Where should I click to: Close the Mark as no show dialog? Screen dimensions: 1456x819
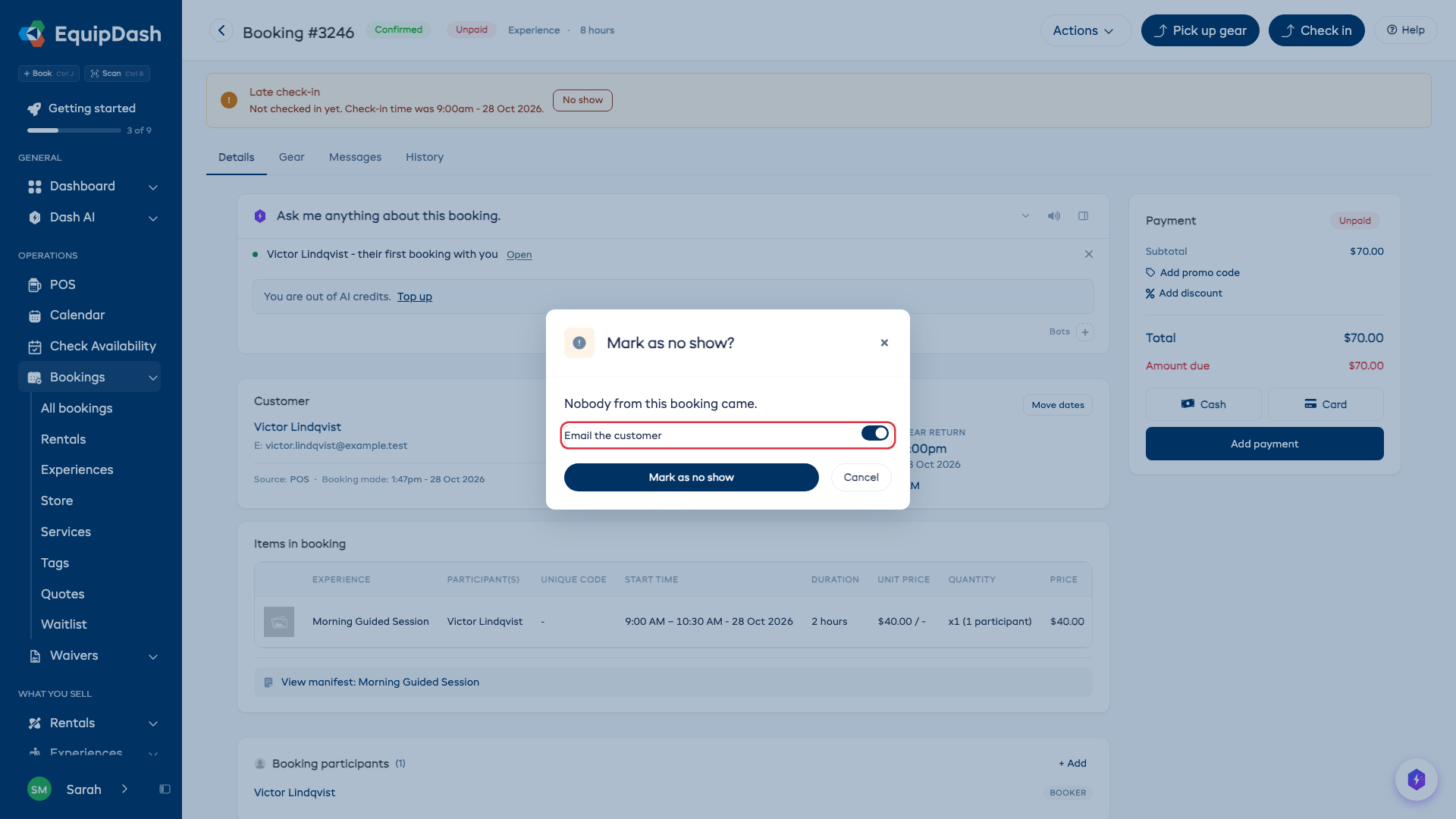click(x=884, y=343)
